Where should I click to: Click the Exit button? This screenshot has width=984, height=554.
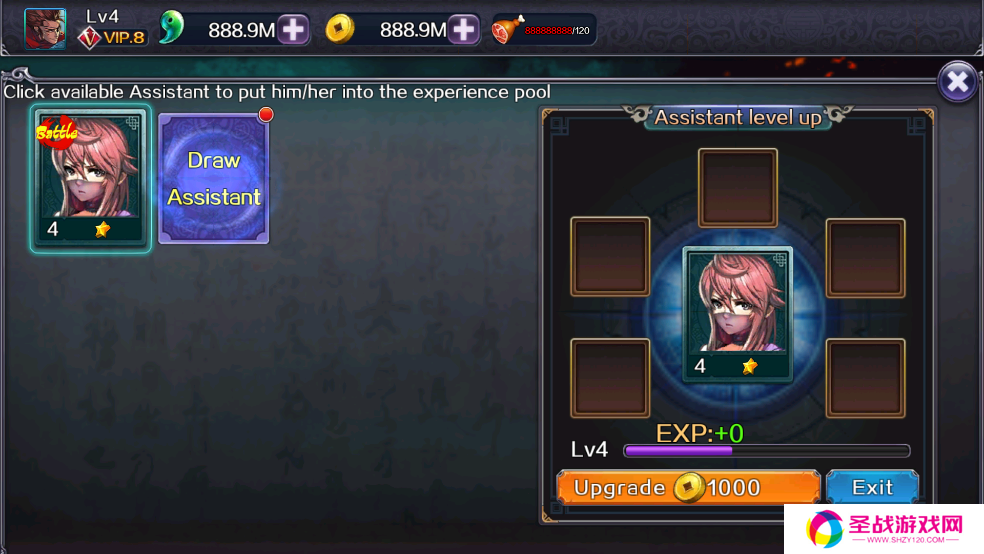coord(872,487)
